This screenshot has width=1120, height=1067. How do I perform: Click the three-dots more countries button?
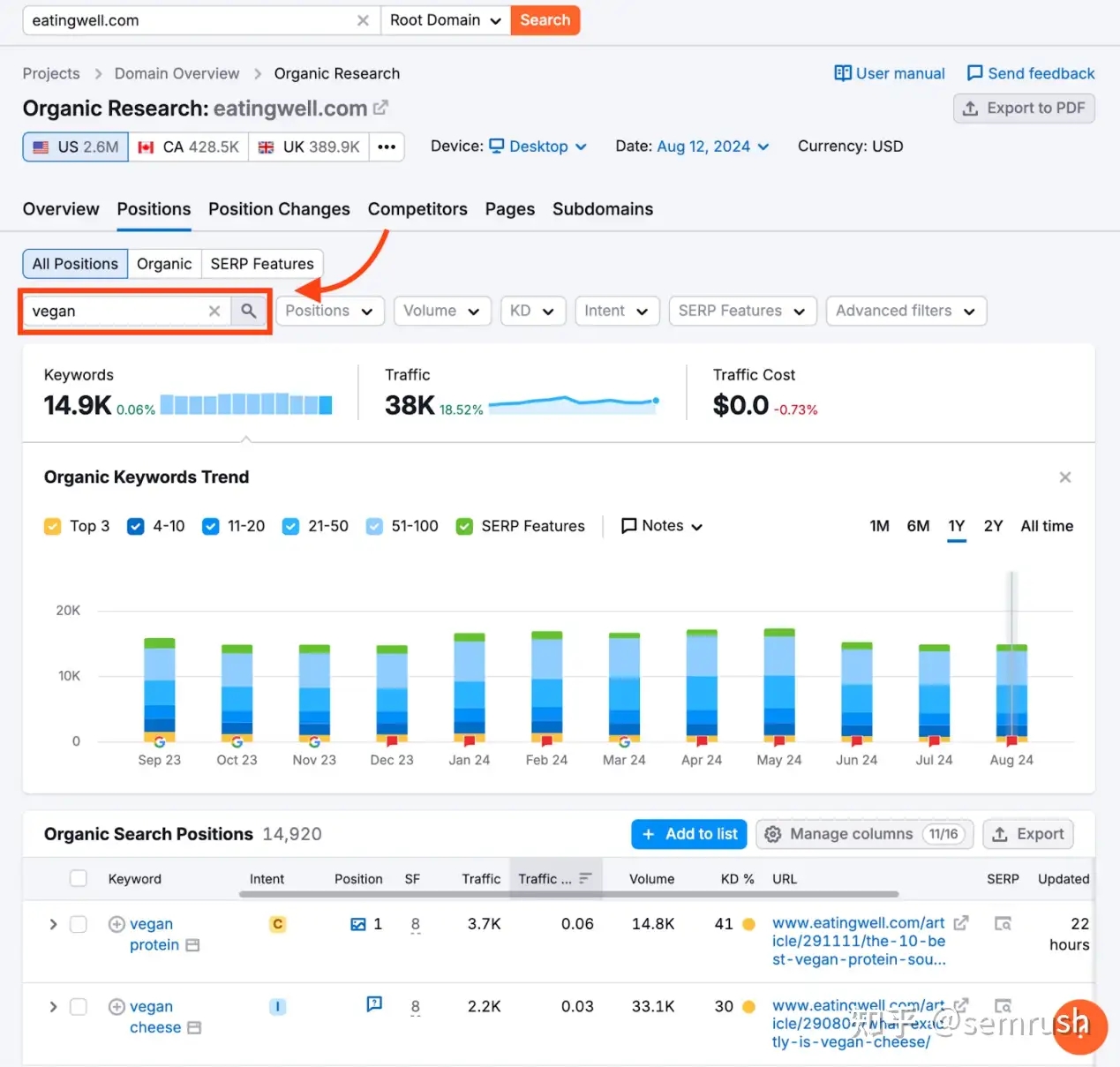[387, 147]
